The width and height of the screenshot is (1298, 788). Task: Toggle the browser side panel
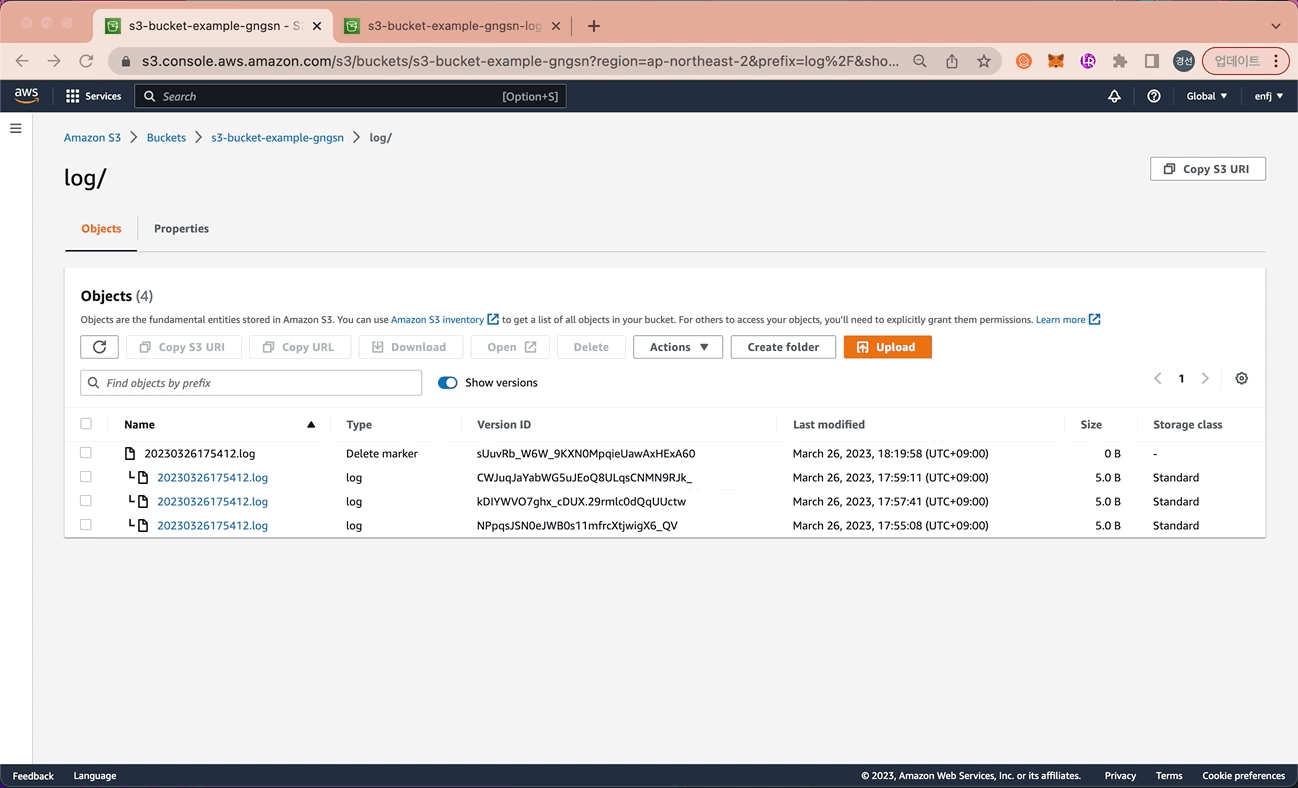1152,61
